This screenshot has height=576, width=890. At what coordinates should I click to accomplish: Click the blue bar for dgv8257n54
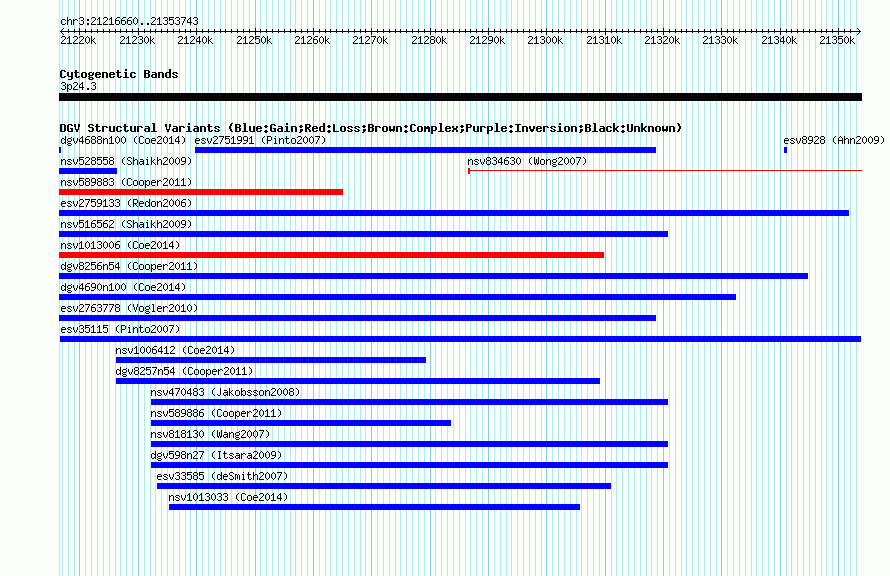[358, 381]
